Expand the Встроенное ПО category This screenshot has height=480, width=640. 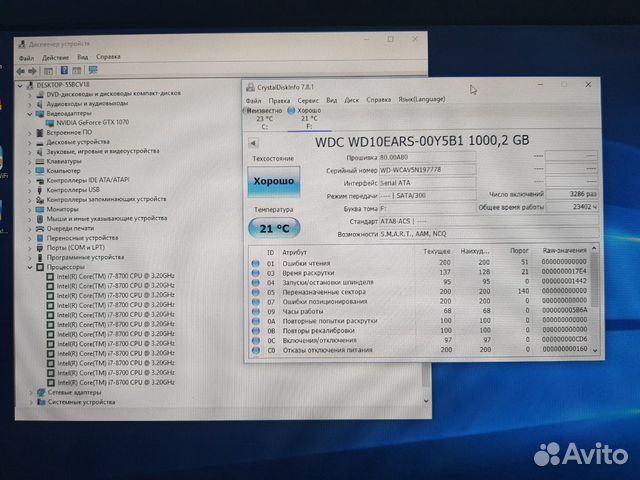pos(29,133)
